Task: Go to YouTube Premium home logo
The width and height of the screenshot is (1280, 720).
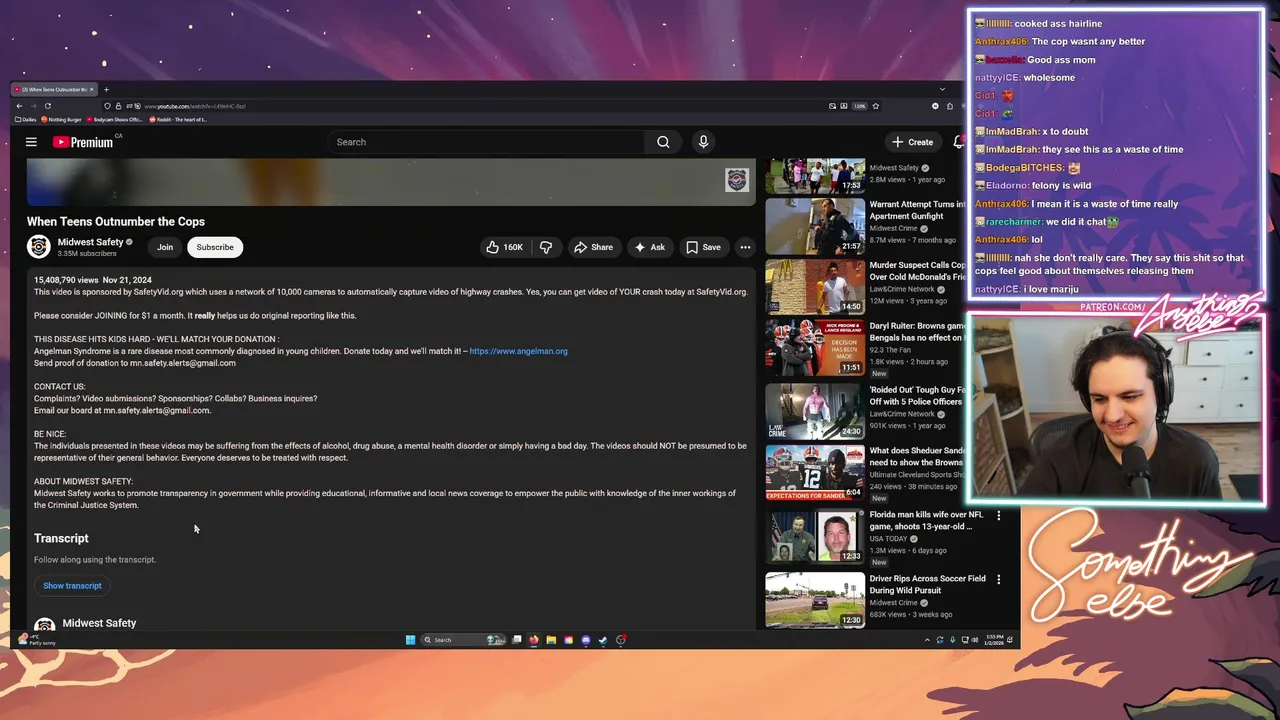Action: pos(84,142)
